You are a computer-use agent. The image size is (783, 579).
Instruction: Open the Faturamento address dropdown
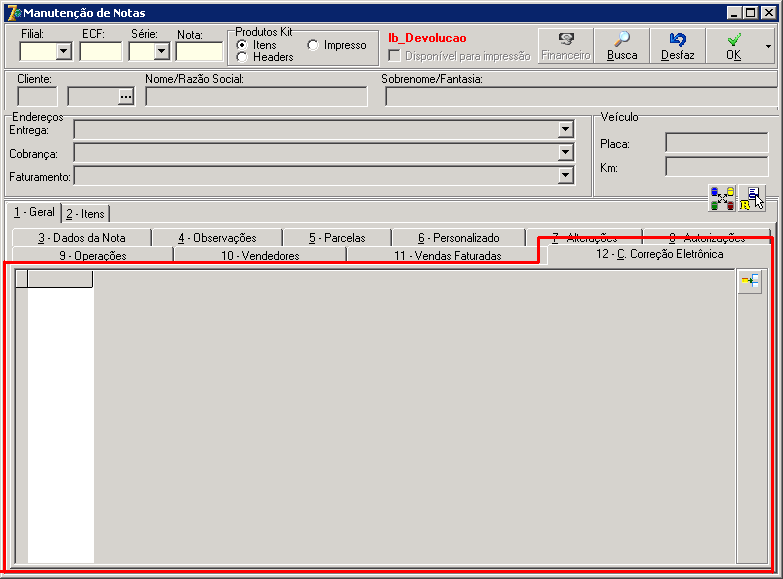coord(565,175)
